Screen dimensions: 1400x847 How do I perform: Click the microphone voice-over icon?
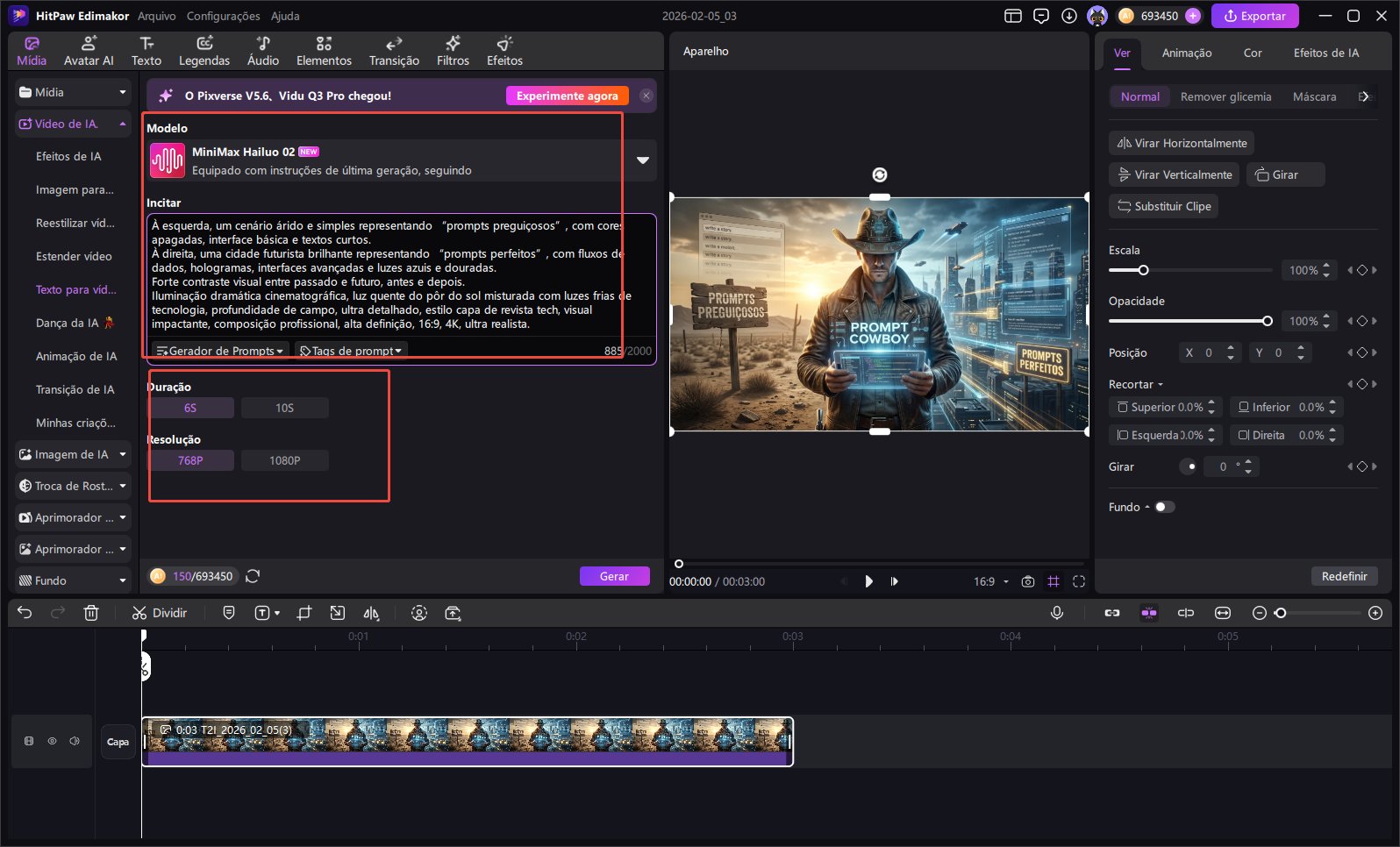click(1057, 613)
